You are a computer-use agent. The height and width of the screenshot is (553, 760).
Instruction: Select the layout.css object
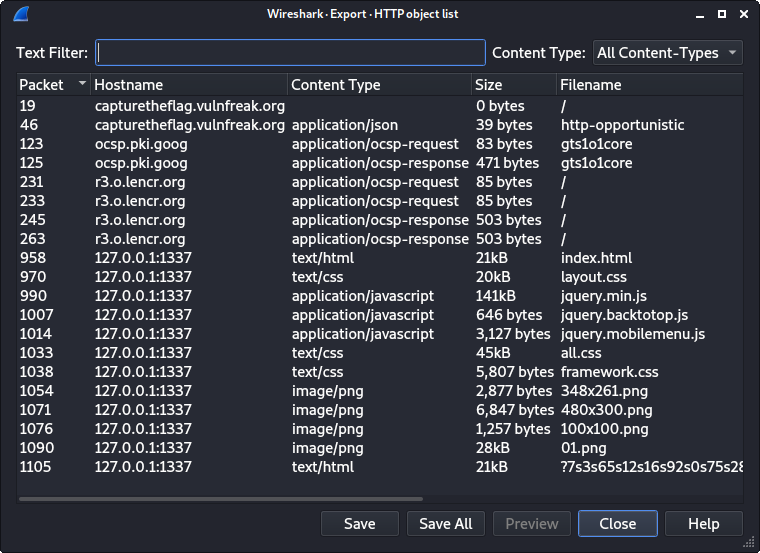click(593, 277)
